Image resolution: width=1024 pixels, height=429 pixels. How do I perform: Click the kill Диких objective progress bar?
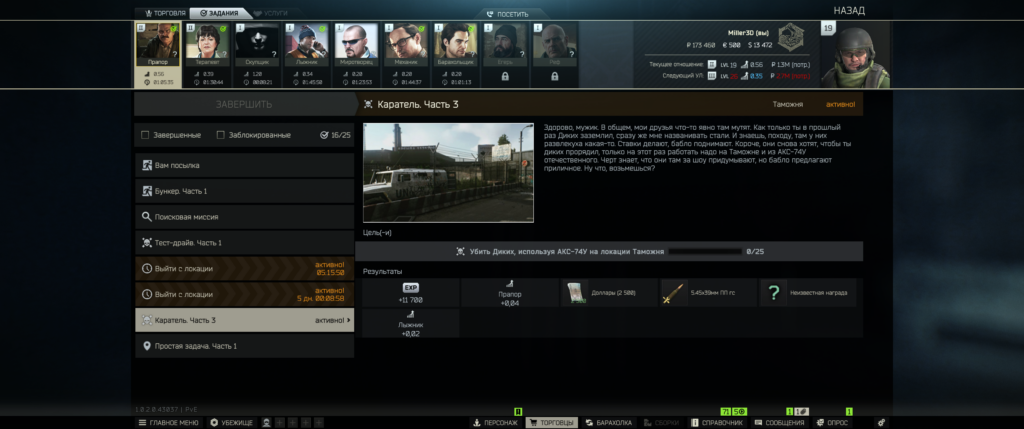click(703, 252)
